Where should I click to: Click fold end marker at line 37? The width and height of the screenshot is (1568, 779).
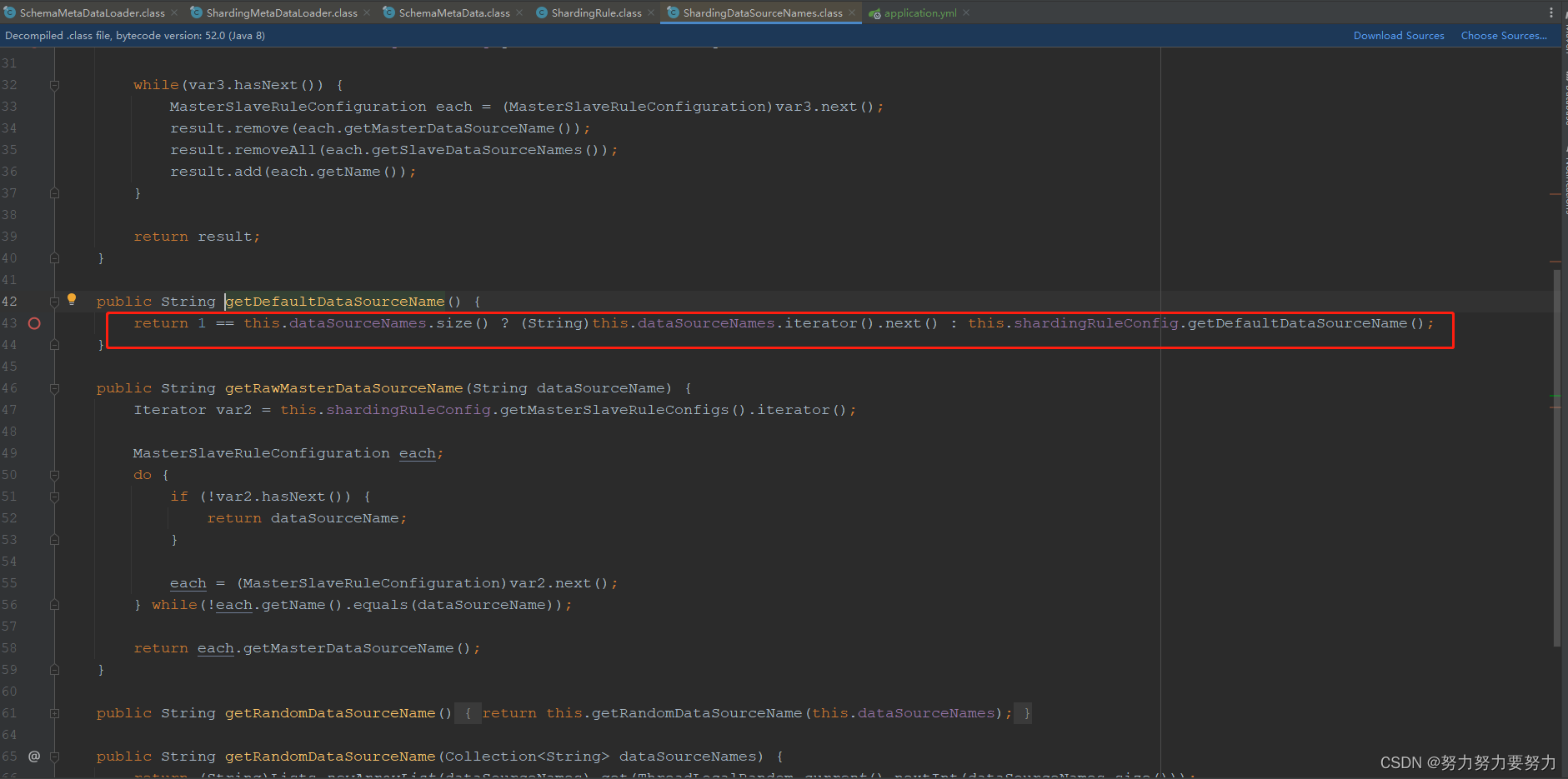(54, 193)
